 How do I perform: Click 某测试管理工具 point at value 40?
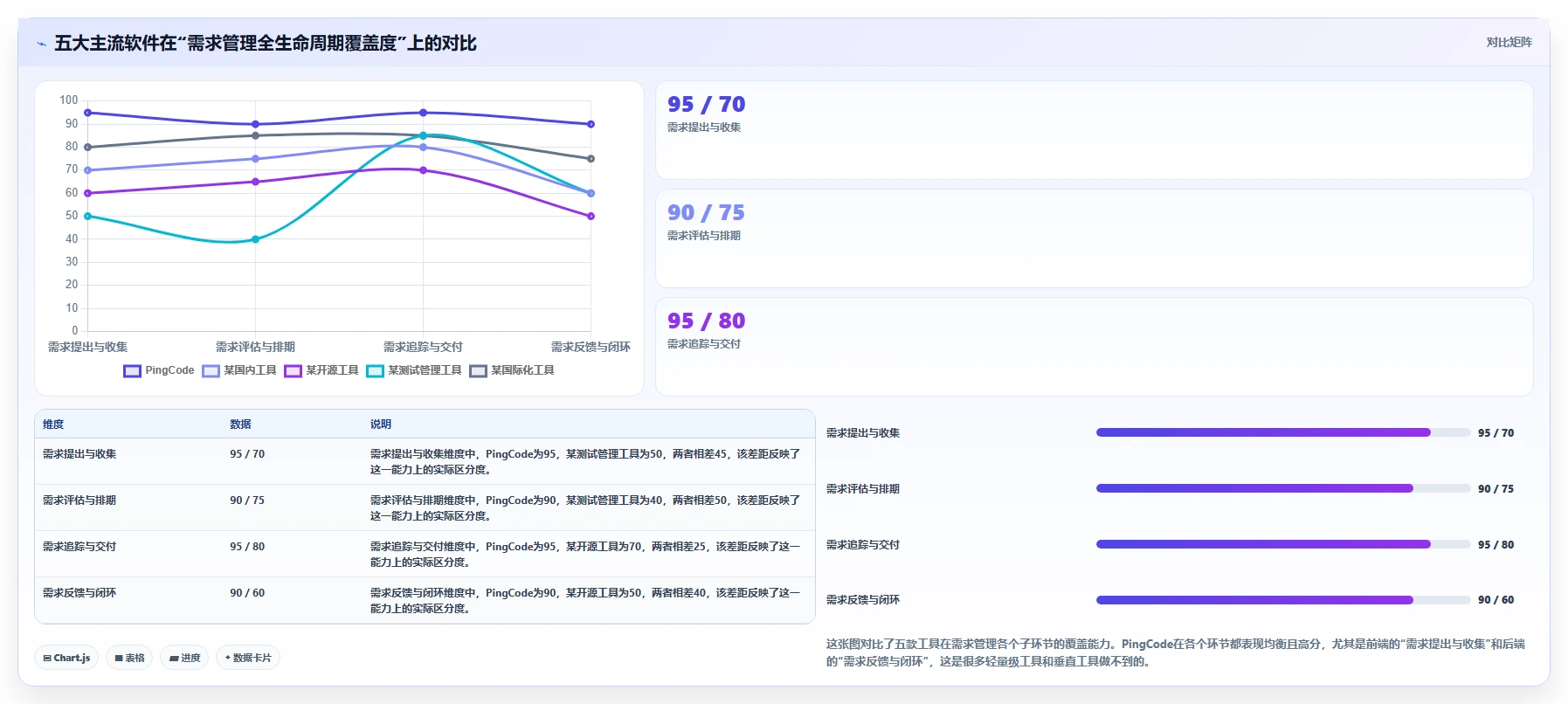[x=255, y=239]
